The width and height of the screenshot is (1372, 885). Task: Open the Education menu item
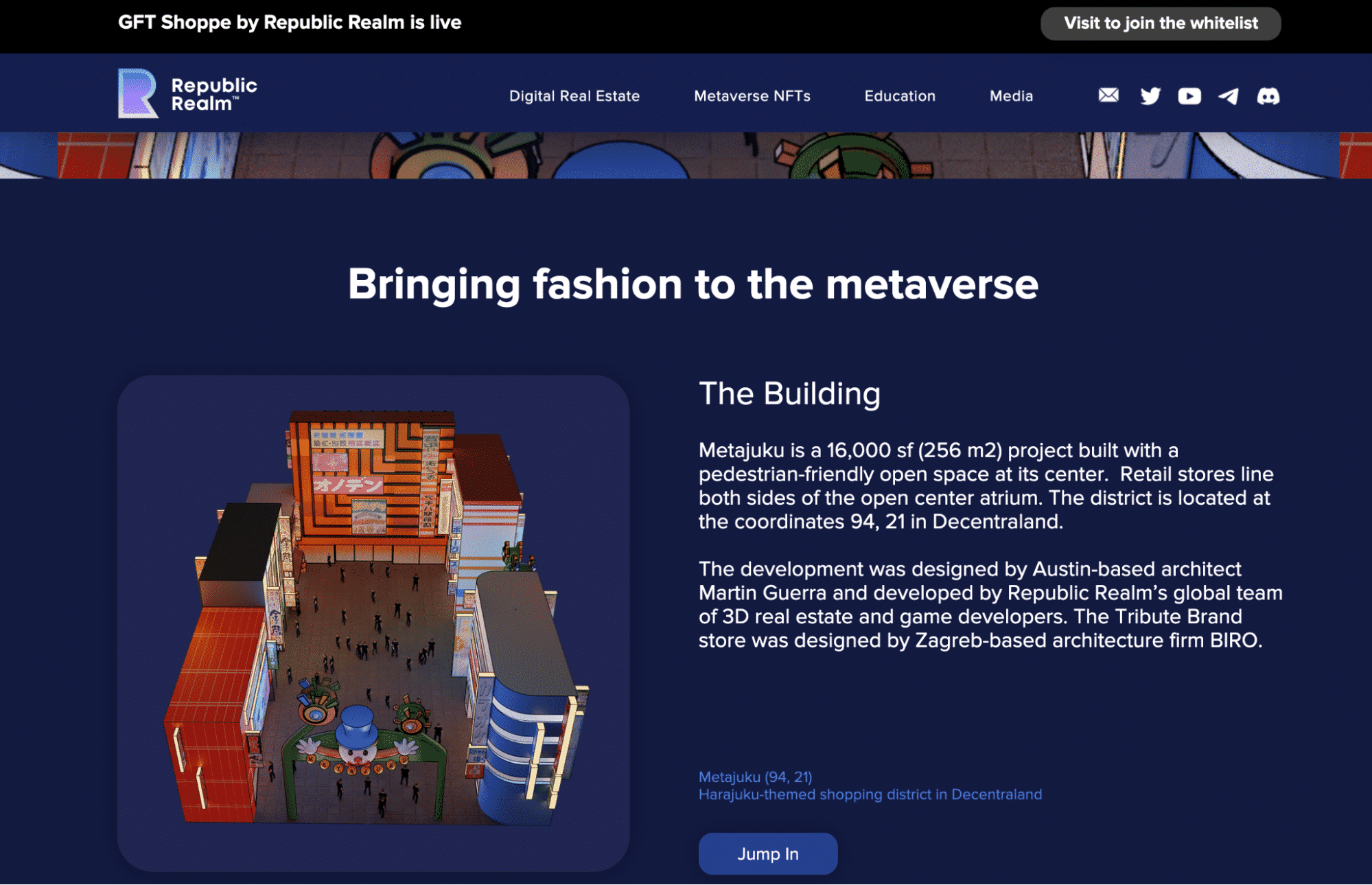[899, 96]
